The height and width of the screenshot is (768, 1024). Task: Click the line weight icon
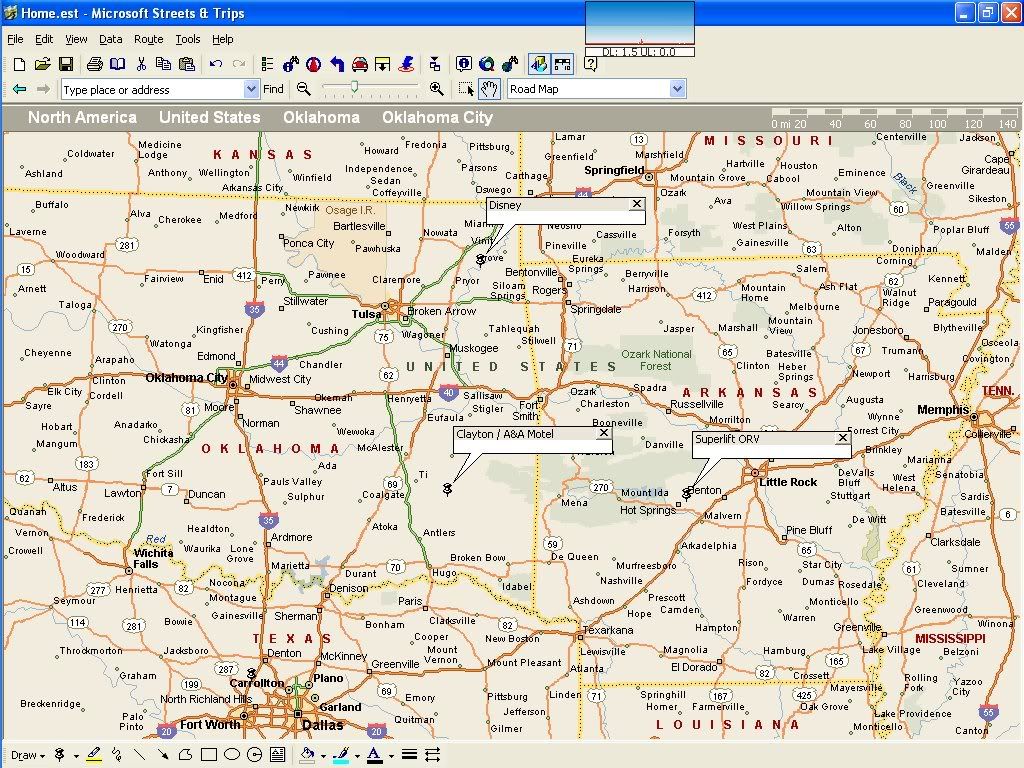tap(409, 755)
